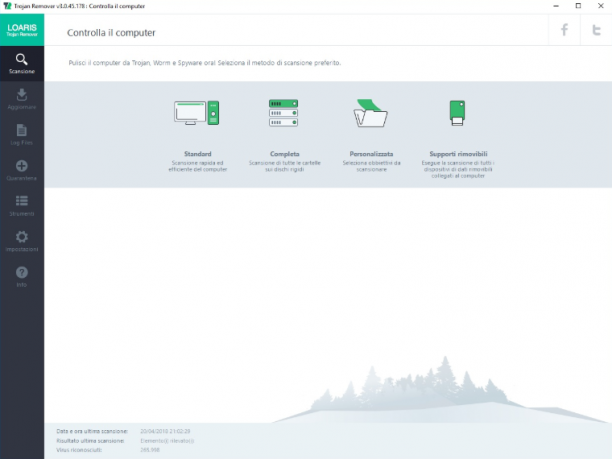Open the Impostazioni settings section

[x=22, y=241]
